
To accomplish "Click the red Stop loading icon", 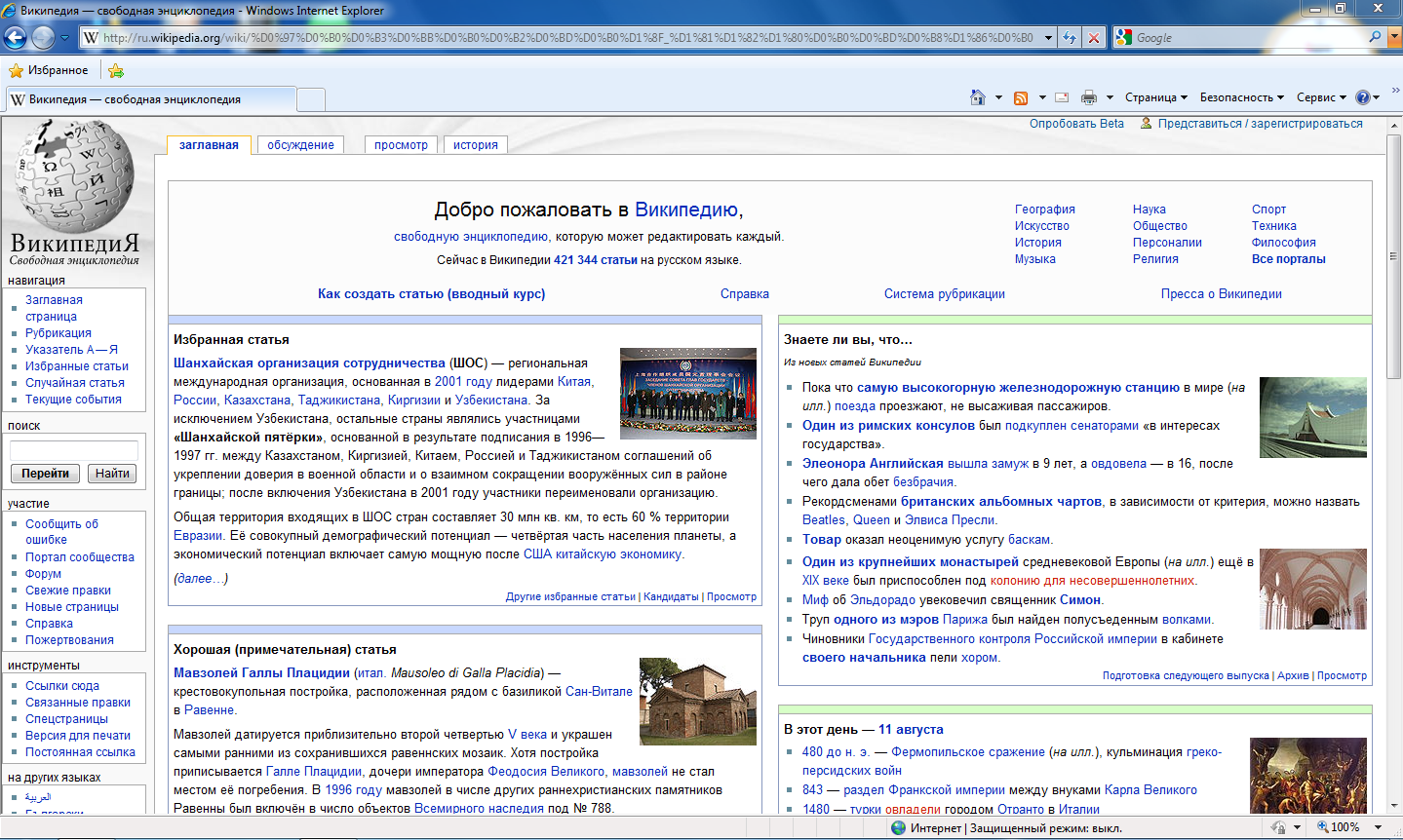I will (x=1094, y=38).
